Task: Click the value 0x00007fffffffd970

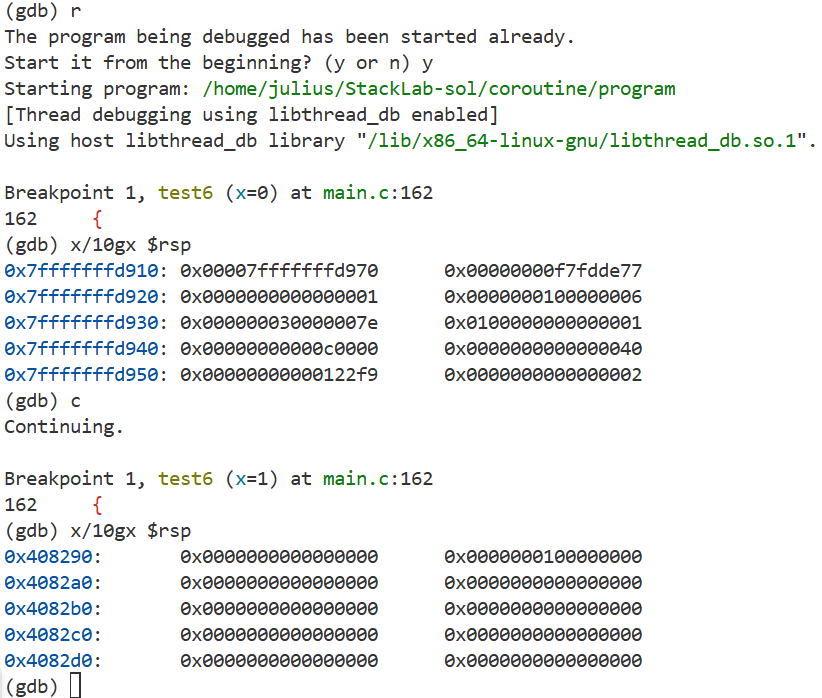Action: 279,271
